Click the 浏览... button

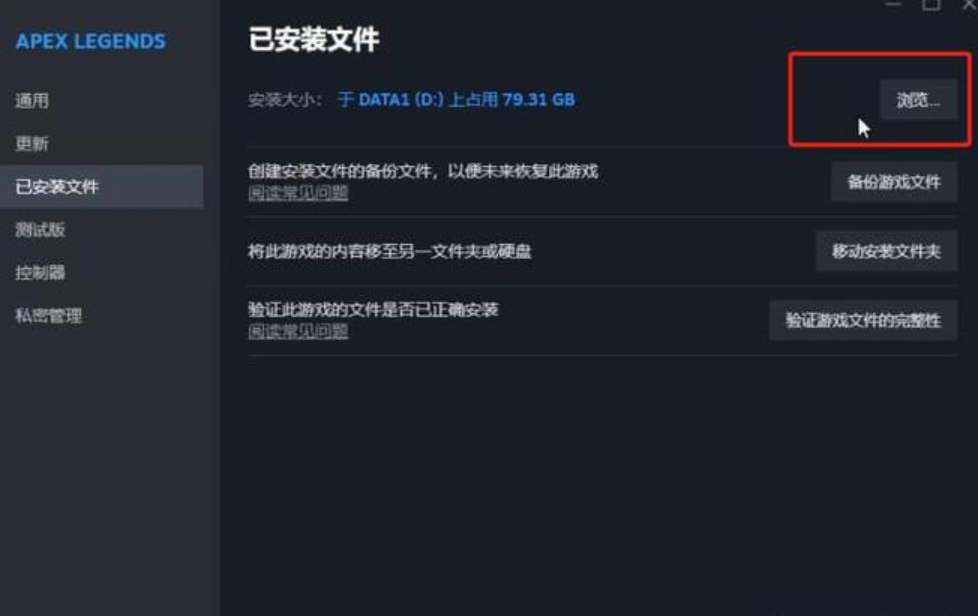tap(918, 100)
